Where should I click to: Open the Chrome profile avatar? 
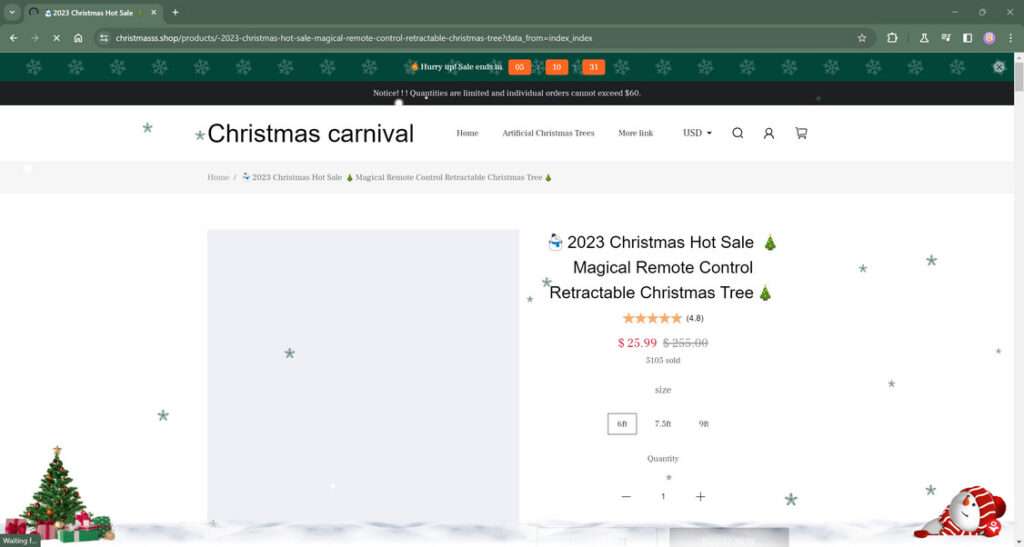(989, 38)
